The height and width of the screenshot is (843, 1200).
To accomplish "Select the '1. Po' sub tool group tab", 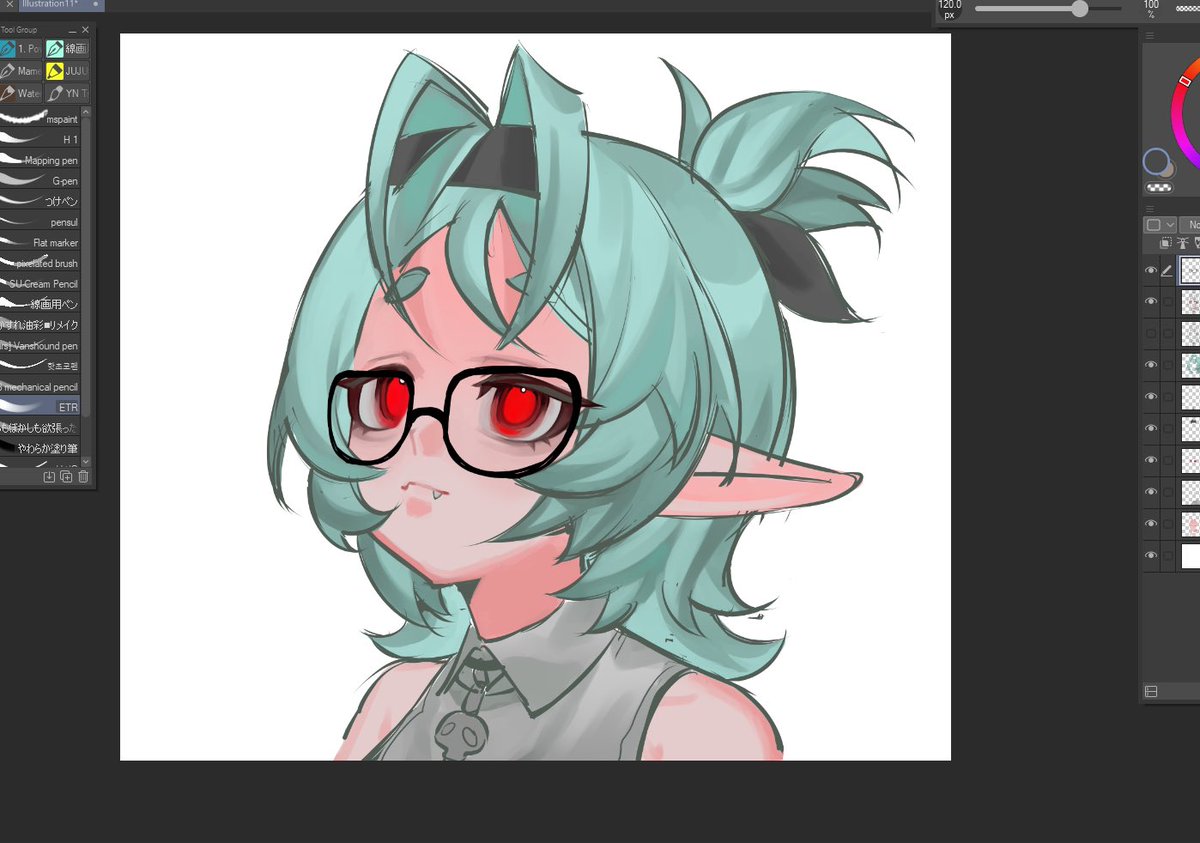I will tap(21, 48).
